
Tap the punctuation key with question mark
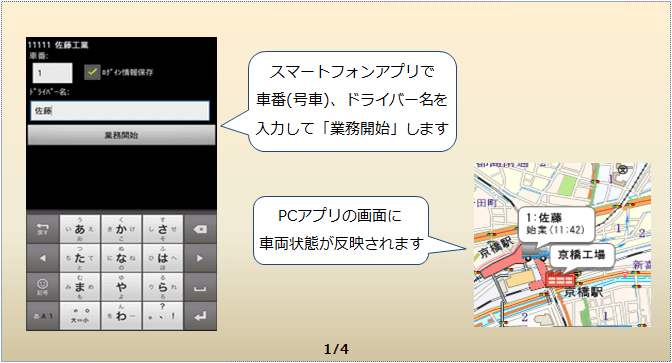(163, 316)
